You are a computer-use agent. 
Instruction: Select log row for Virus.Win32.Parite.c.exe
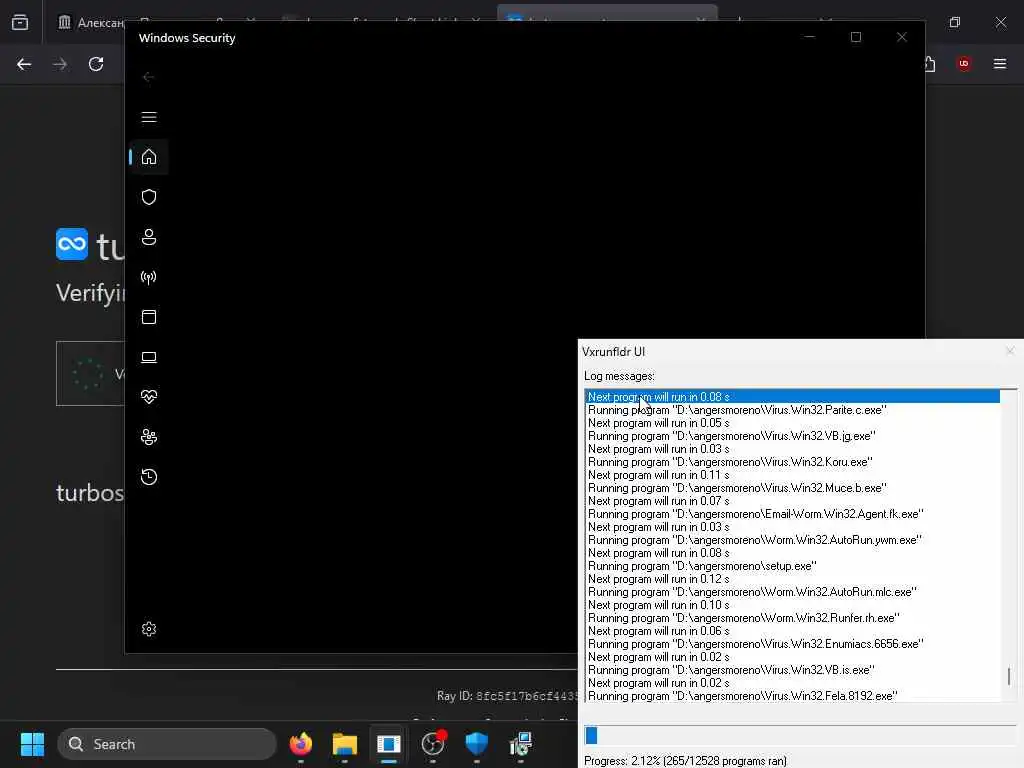(x=793, y=409)
